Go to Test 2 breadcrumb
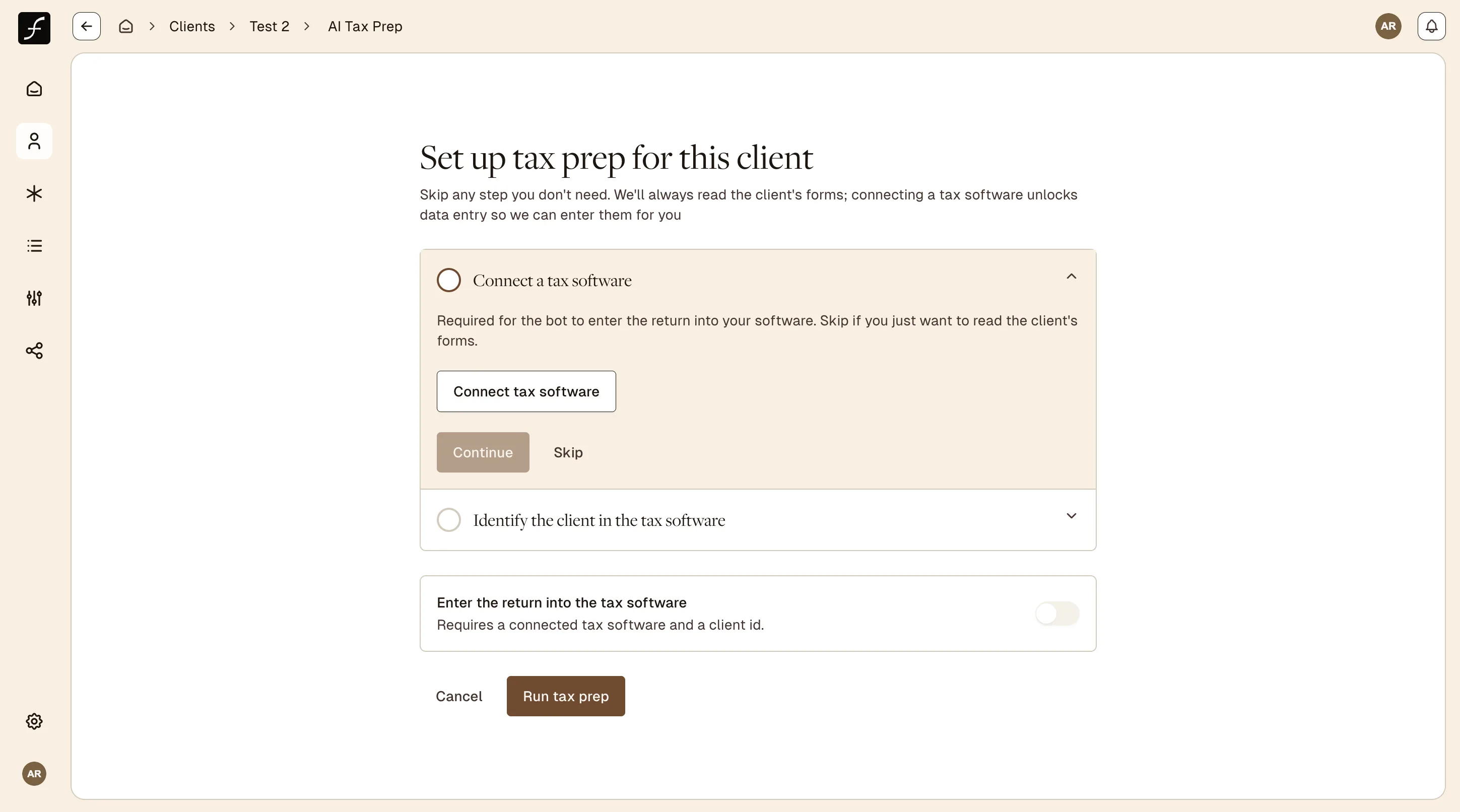The image size is (1460, 812). [x=269, y=26]
